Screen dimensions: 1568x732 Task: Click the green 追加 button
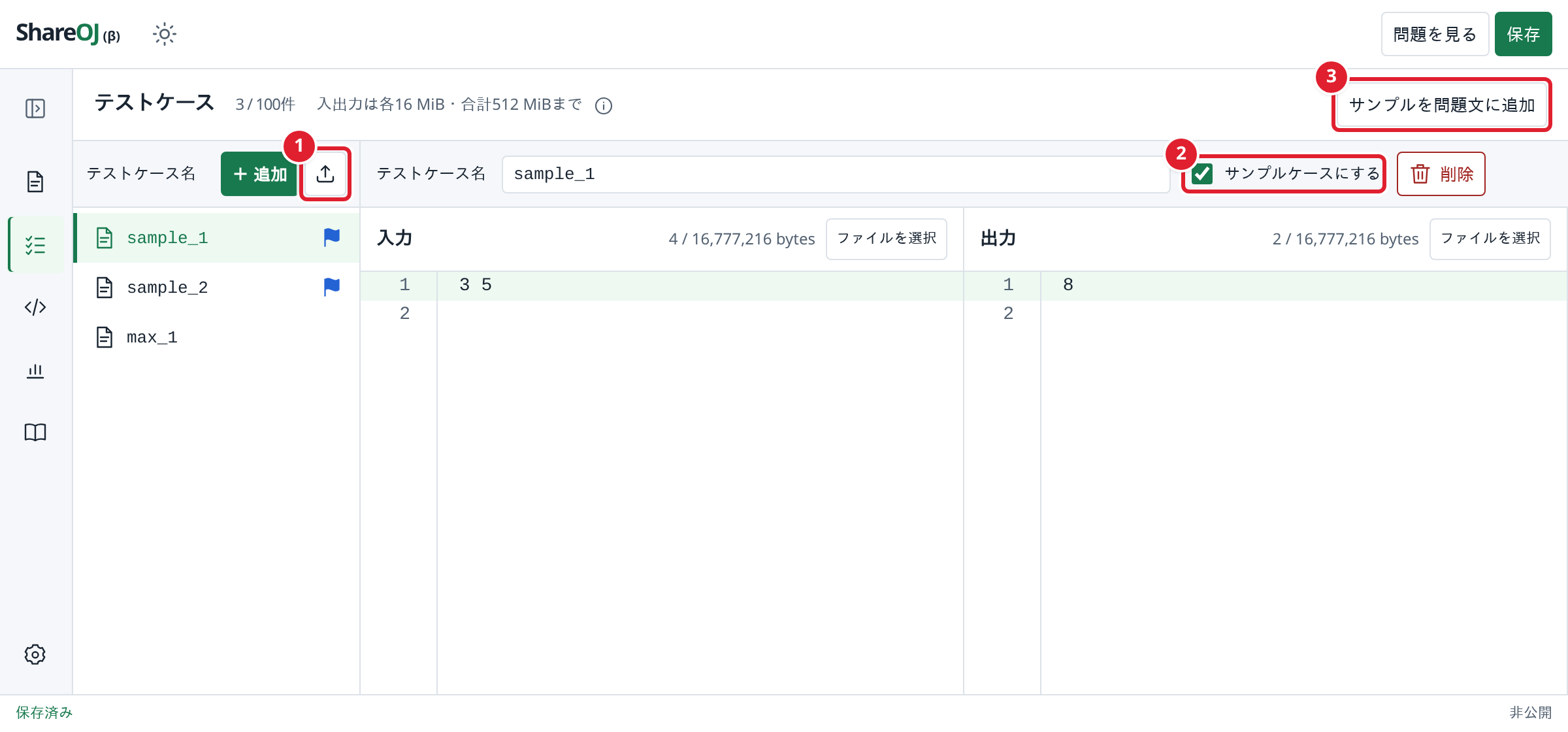coord(259,174)
